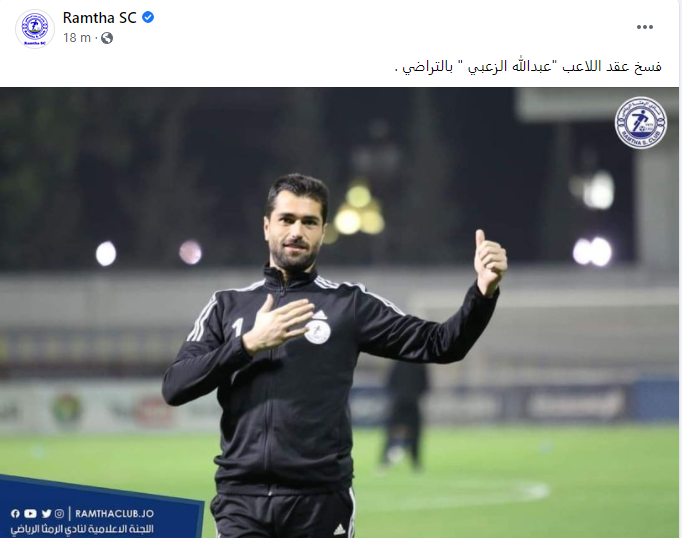Image resolution: width=682 pixels, height=538 pixels.
Task: Open the Ramtha SC profile avatar
Action: 35,29
